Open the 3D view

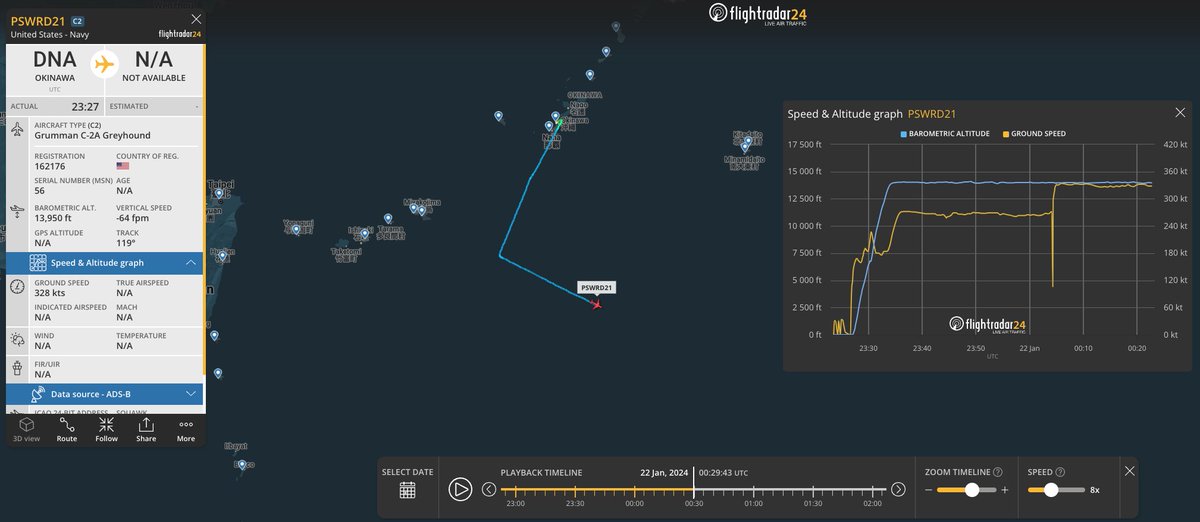(27, 429)
